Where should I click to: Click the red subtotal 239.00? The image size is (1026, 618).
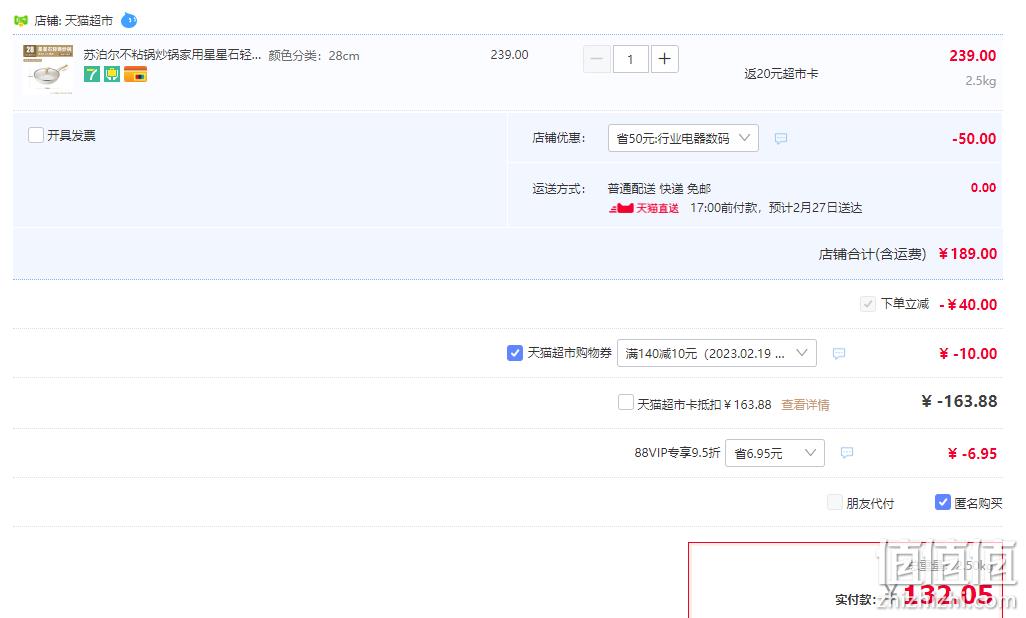point(972,56)
